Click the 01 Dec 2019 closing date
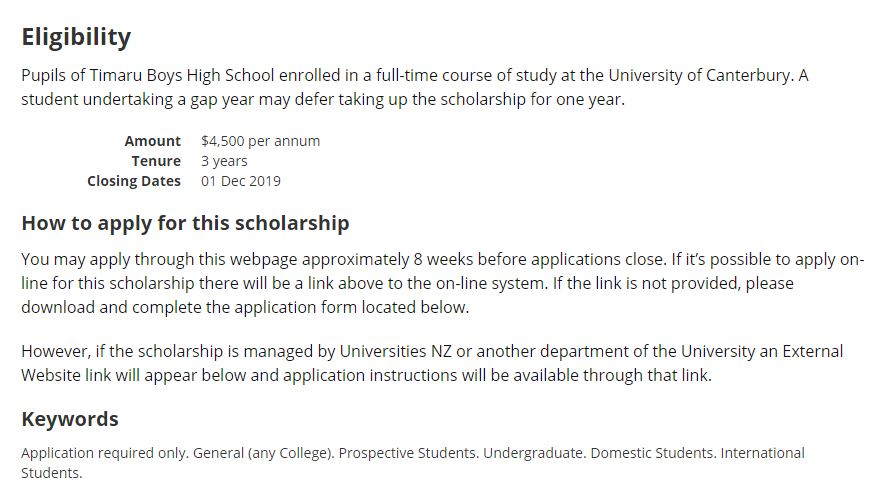The image size is (896, 487). coord(241,181)
